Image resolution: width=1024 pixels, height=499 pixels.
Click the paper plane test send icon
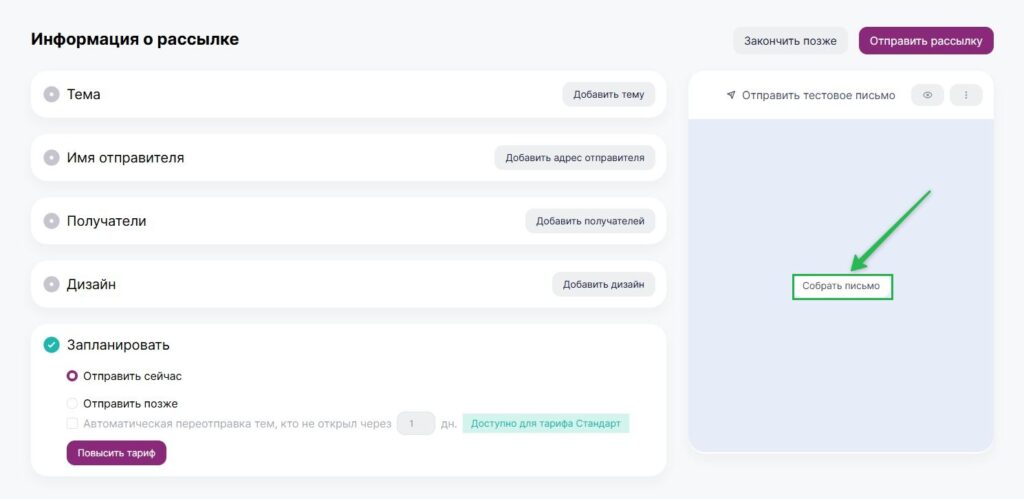[731, 95]
